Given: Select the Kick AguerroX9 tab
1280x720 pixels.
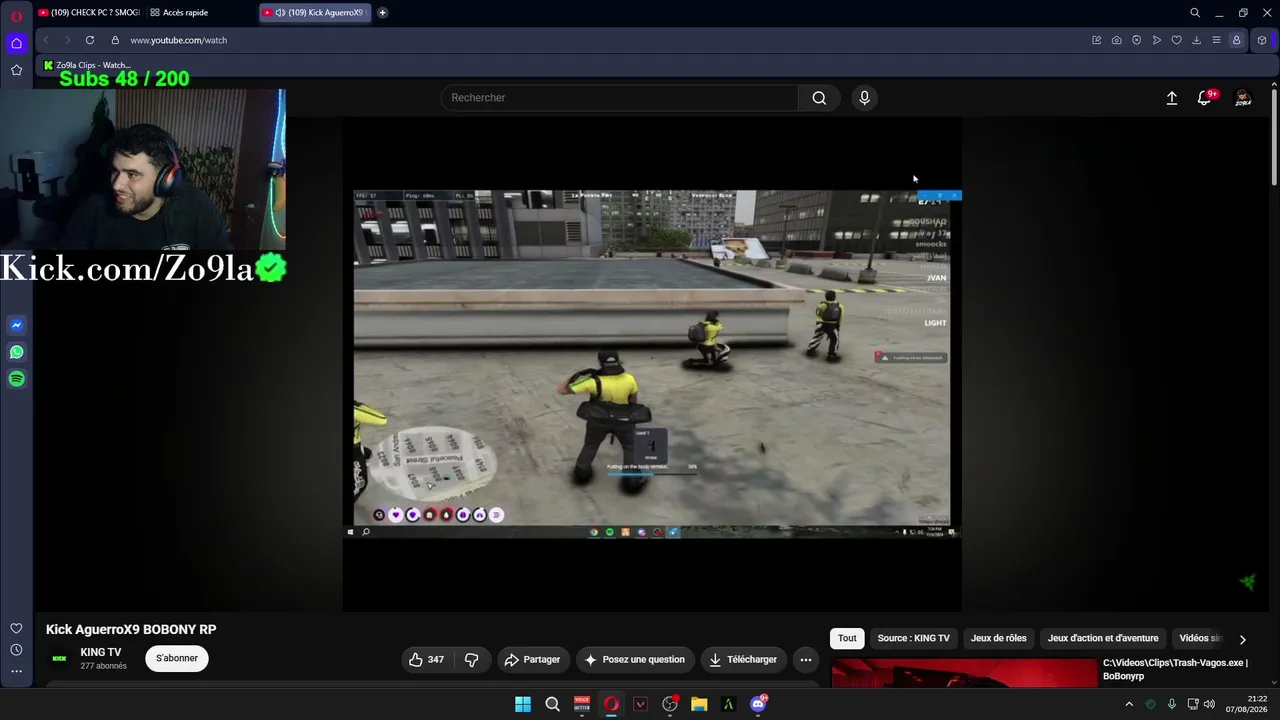Looking at the screenshot, I should coord(314,13).
